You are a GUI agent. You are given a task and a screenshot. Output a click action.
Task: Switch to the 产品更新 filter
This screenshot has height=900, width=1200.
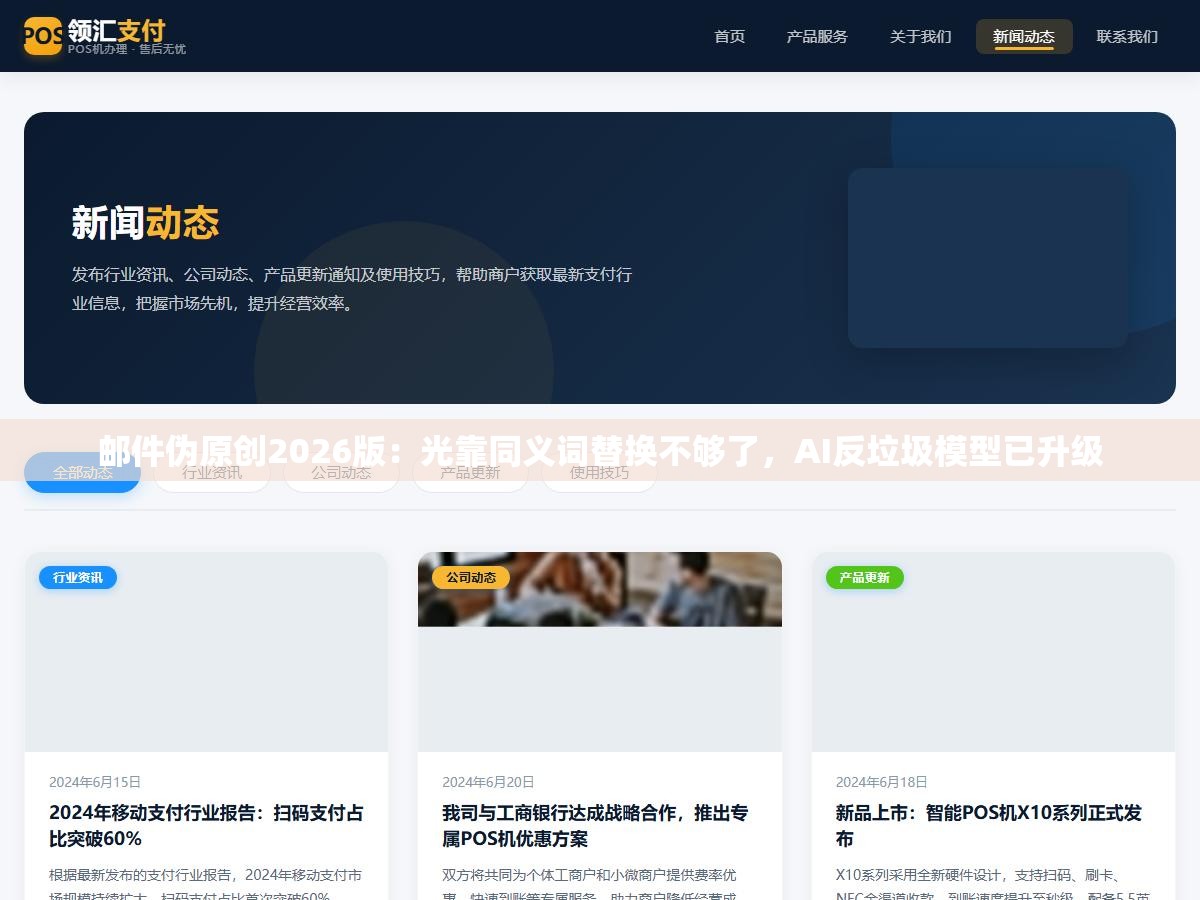coord(470,472)
